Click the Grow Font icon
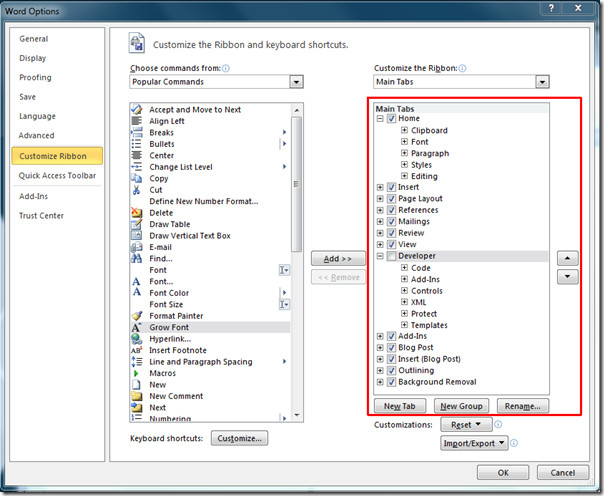This screenshot has width=604, height=496. (136, 327)
